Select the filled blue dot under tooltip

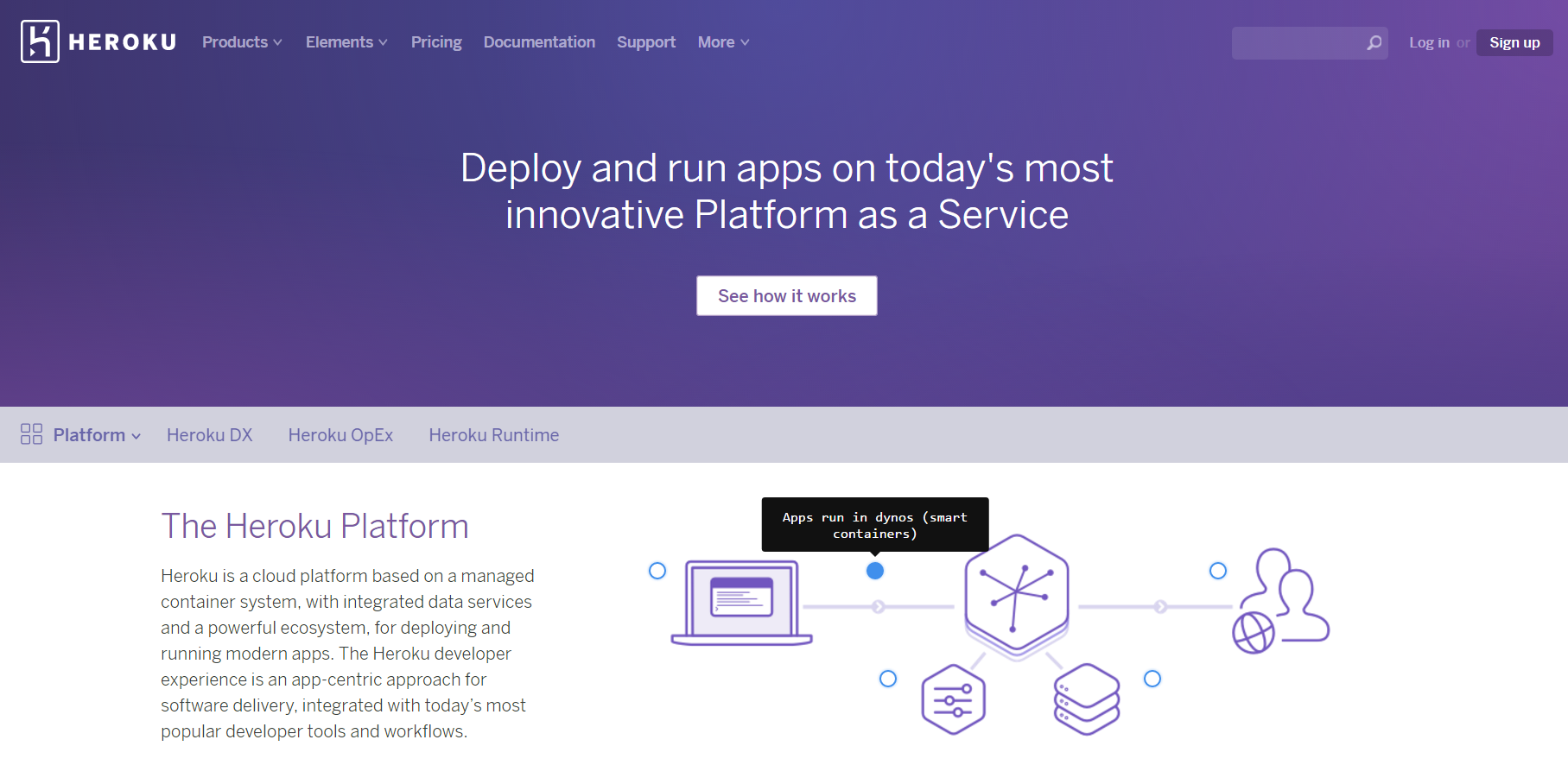click(x=875, y=571)
